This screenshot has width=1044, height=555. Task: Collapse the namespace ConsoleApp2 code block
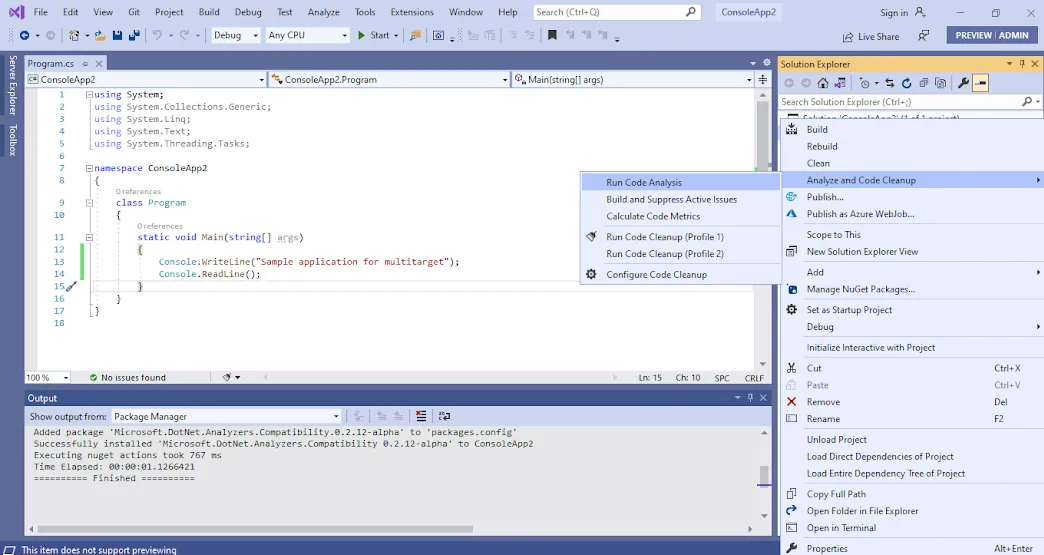89,168
